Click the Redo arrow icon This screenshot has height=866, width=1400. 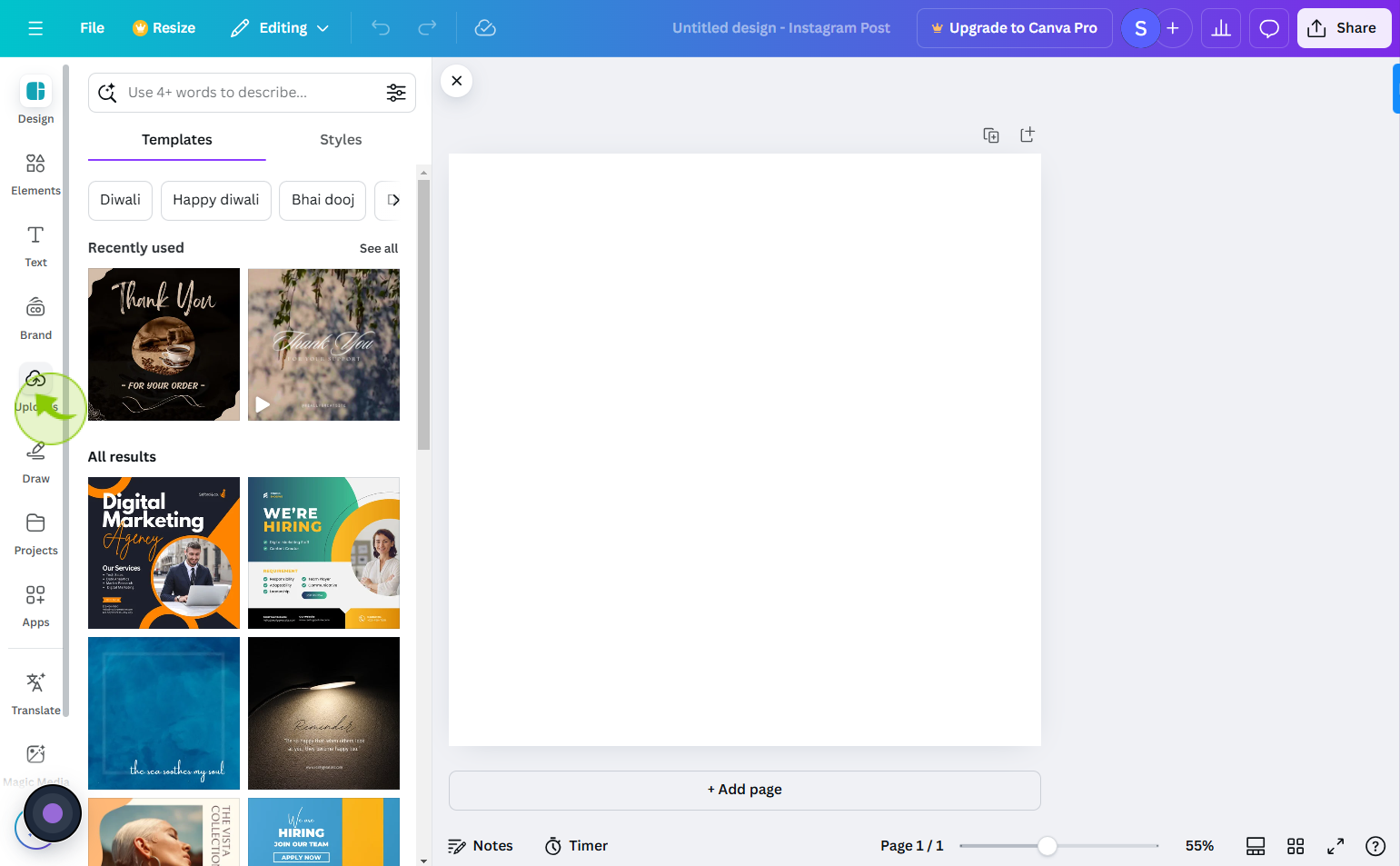427,28
